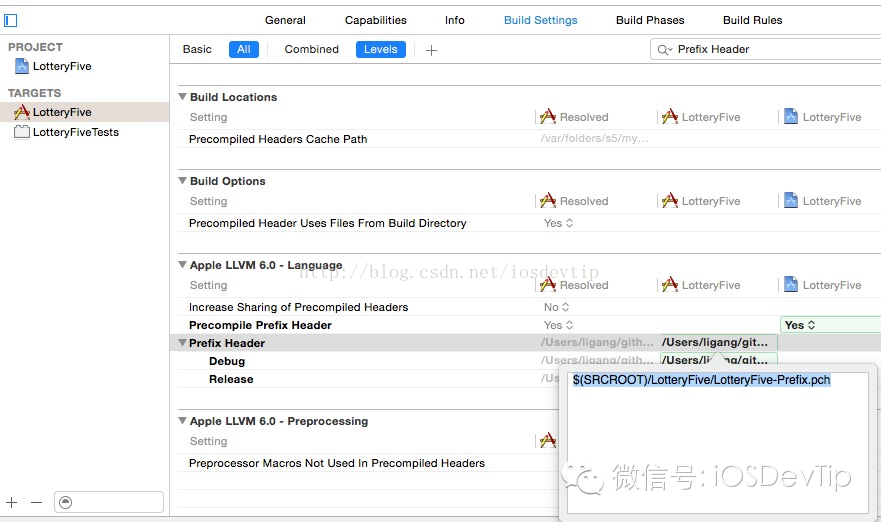Open the Build Rules tab
Viewport: 881px width, 522px height.
pyautogui.click(x=752, y=20)
